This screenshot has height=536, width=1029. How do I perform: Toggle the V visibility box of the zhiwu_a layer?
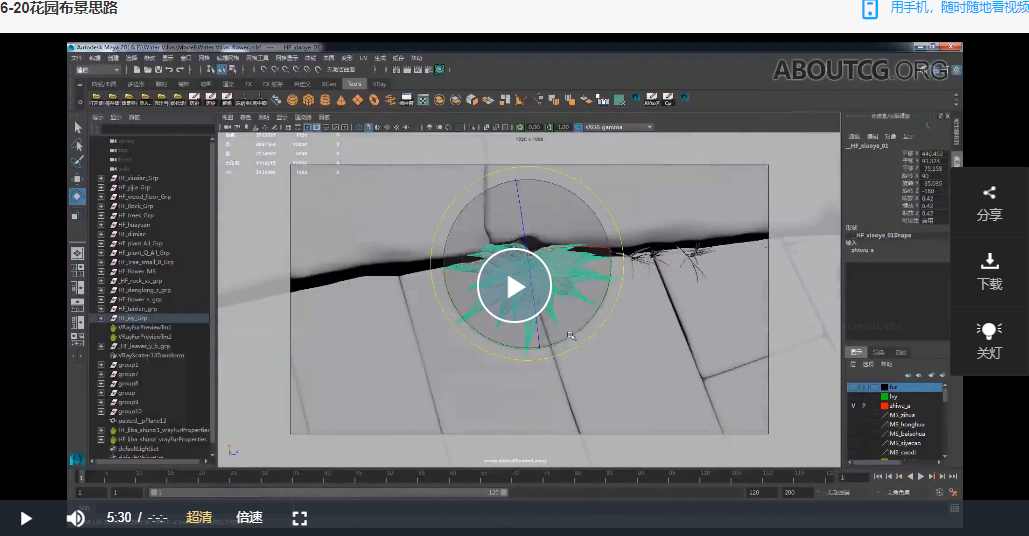853,406
